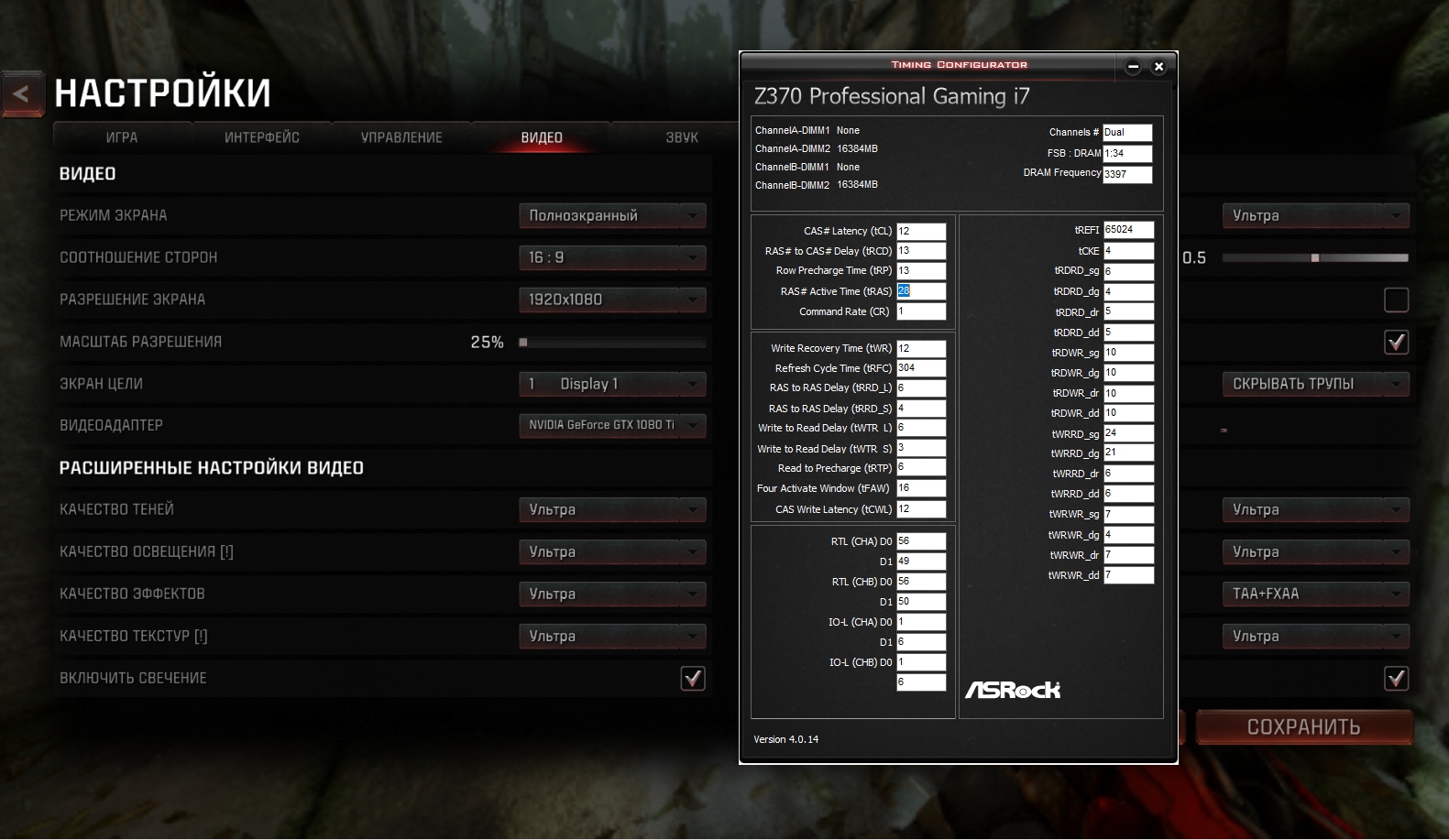Screen dimensions: 1449x840
Task: Save settings with the СОХРАНИТЬ button
Action: point(1304,727)
